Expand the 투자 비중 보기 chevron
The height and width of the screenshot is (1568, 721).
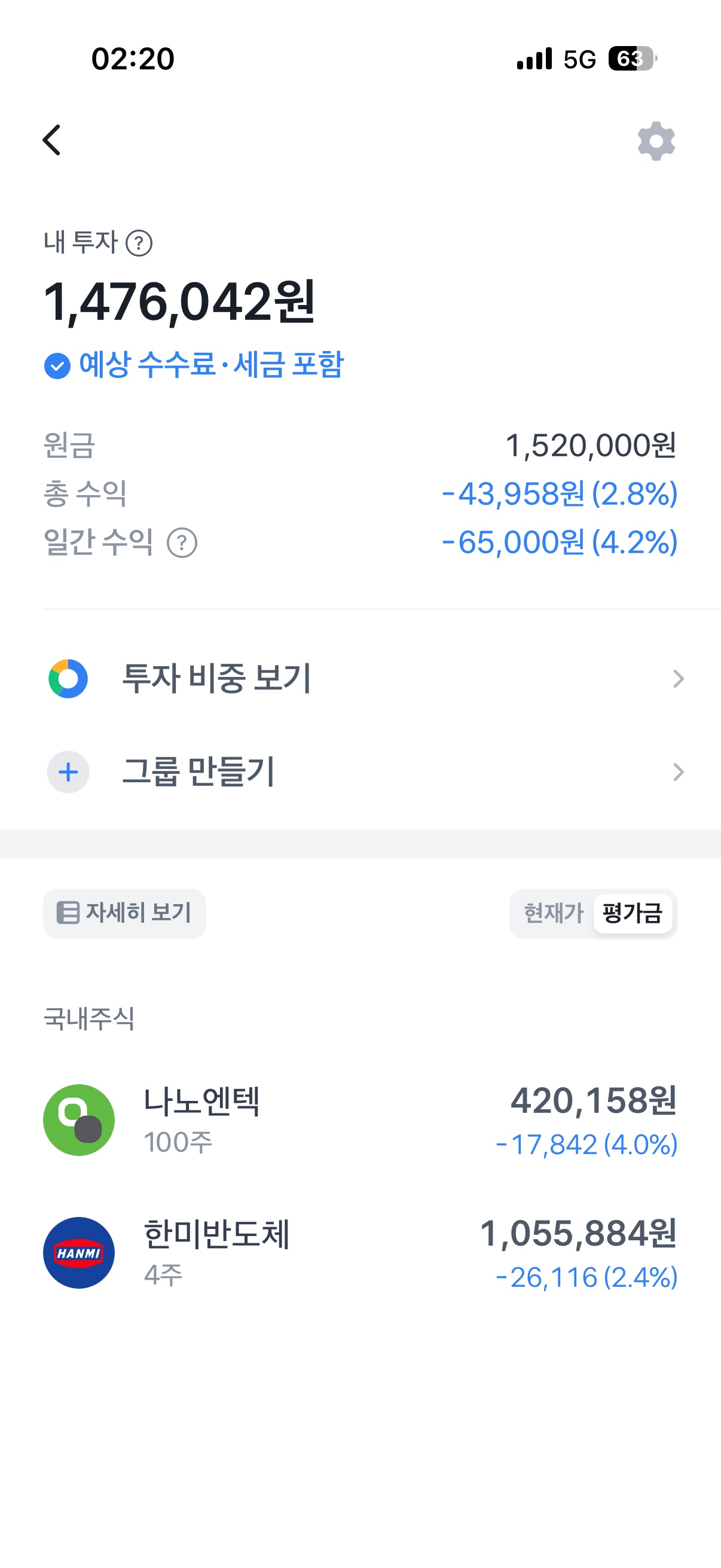click(679, 679)
